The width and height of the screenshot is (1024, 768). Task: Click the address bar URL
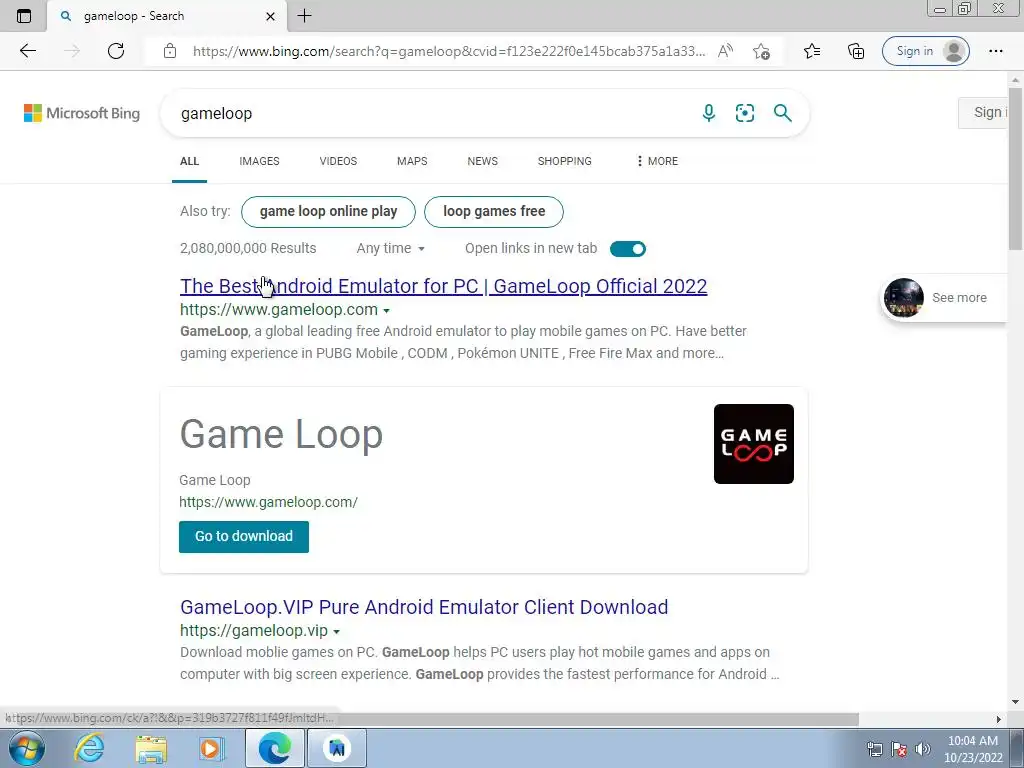[x=449, y=51]
